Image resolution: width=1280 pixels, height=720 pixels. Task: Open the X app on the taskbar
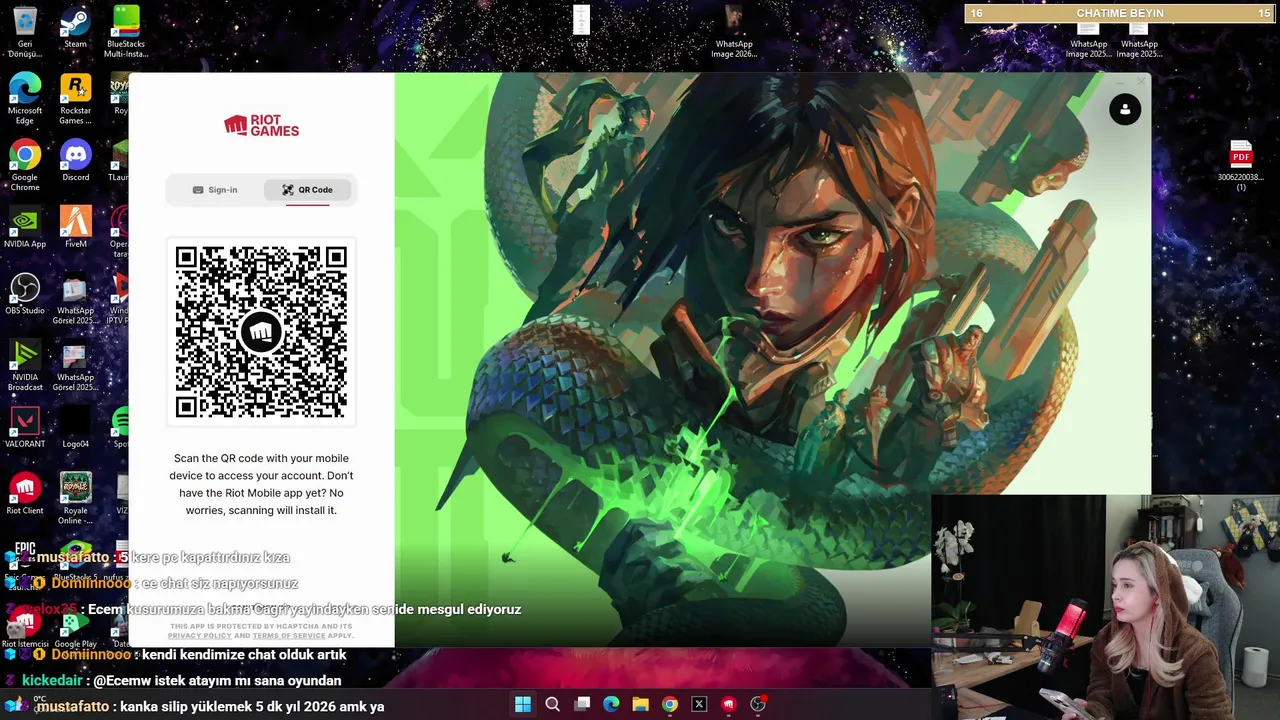click(699, 704)
